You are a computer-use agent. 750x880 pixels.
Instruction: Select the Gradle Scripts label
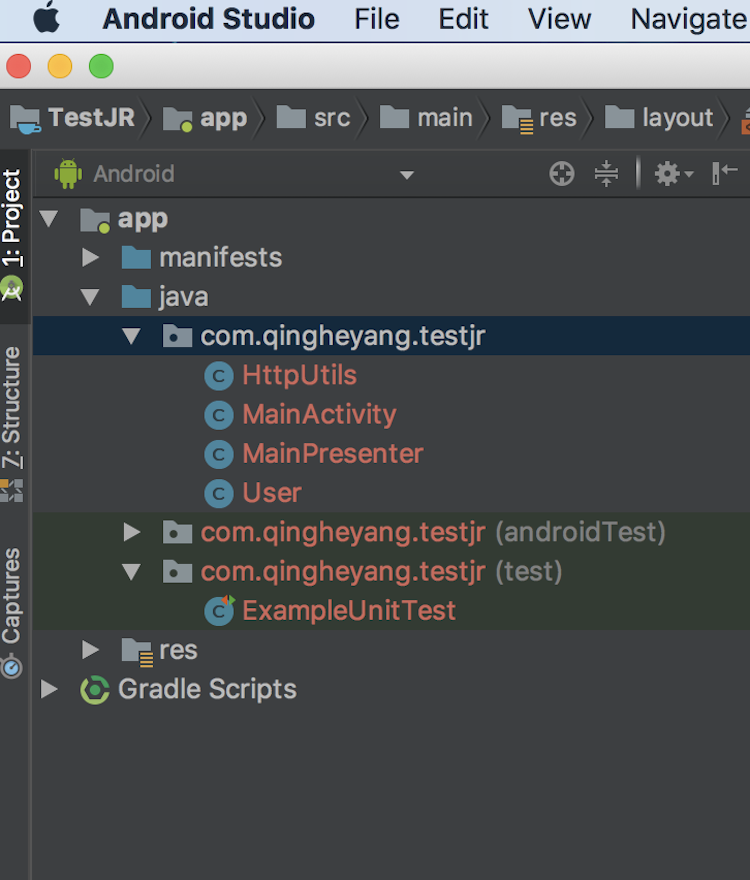pos(207,689)
